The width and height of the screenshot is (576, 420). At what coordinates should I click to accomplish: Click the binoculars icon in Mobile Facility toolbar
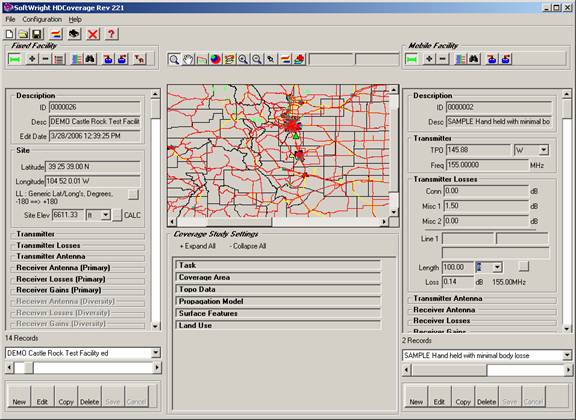[474, 59]
